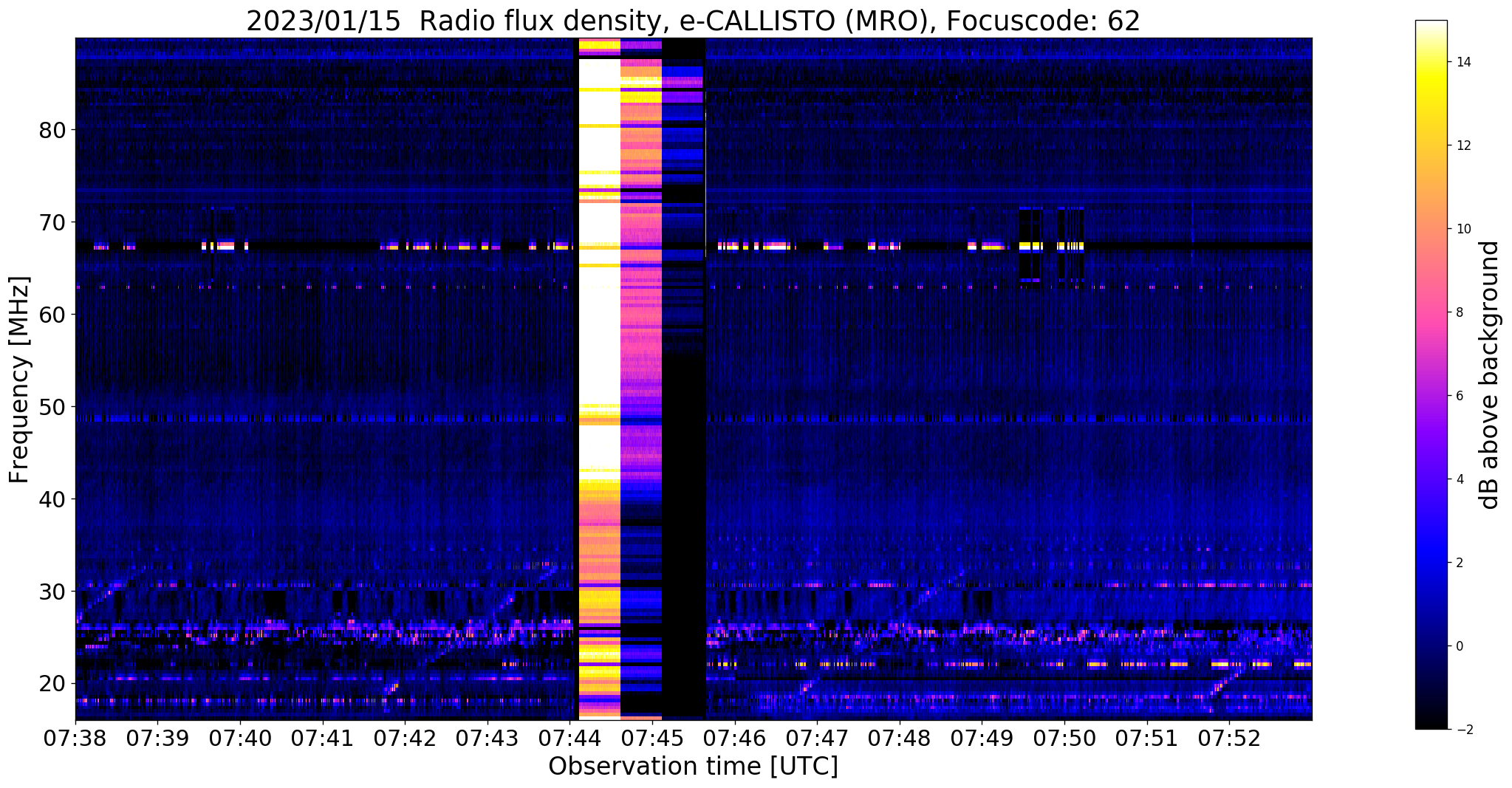Click the 07:38 time tick label
This screenshot has height=788, width=1512.
(75, 738)
